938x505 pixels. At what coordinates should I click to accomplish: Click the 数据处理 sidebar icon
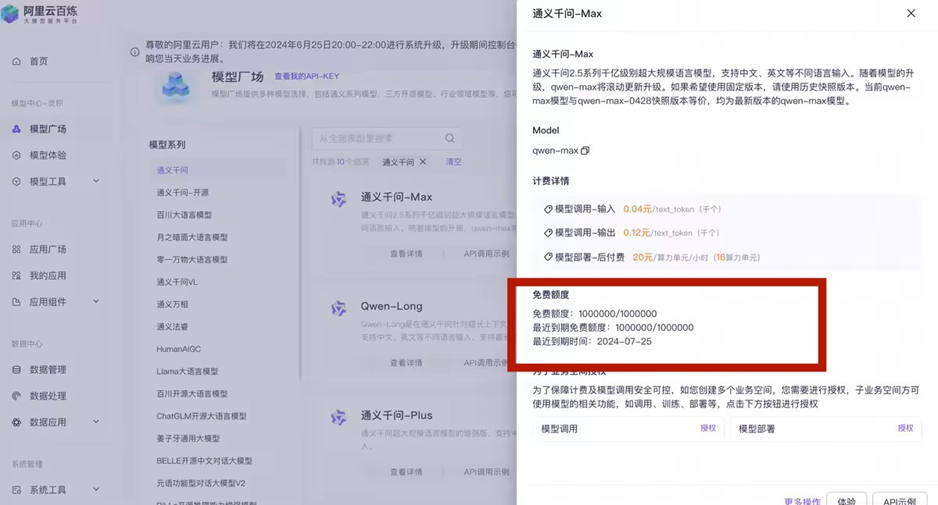coord(16,396)
